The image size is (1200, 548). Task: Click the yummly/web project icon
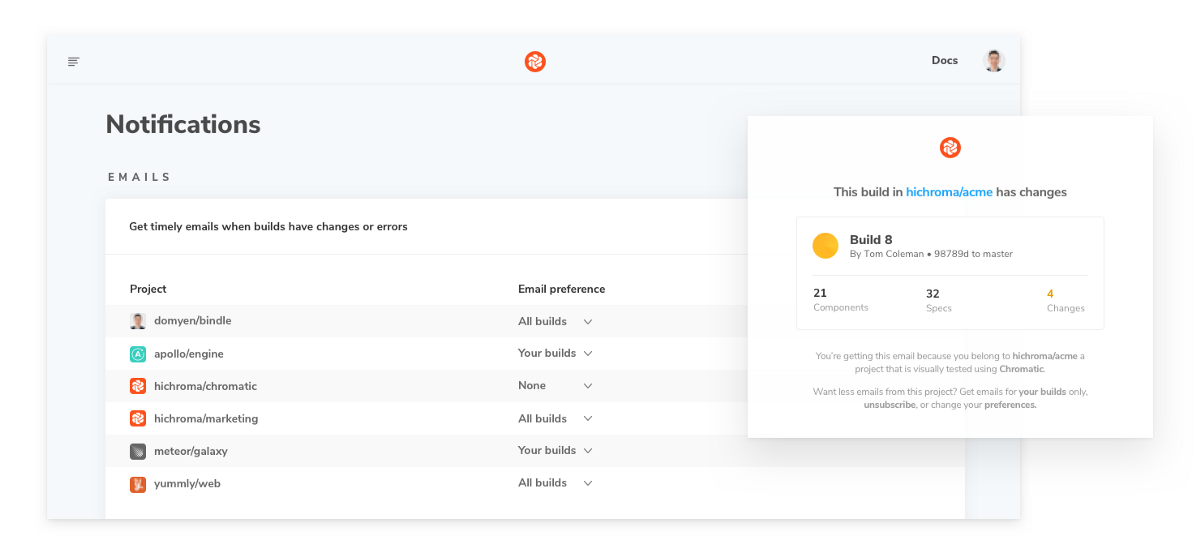[138, 484]
